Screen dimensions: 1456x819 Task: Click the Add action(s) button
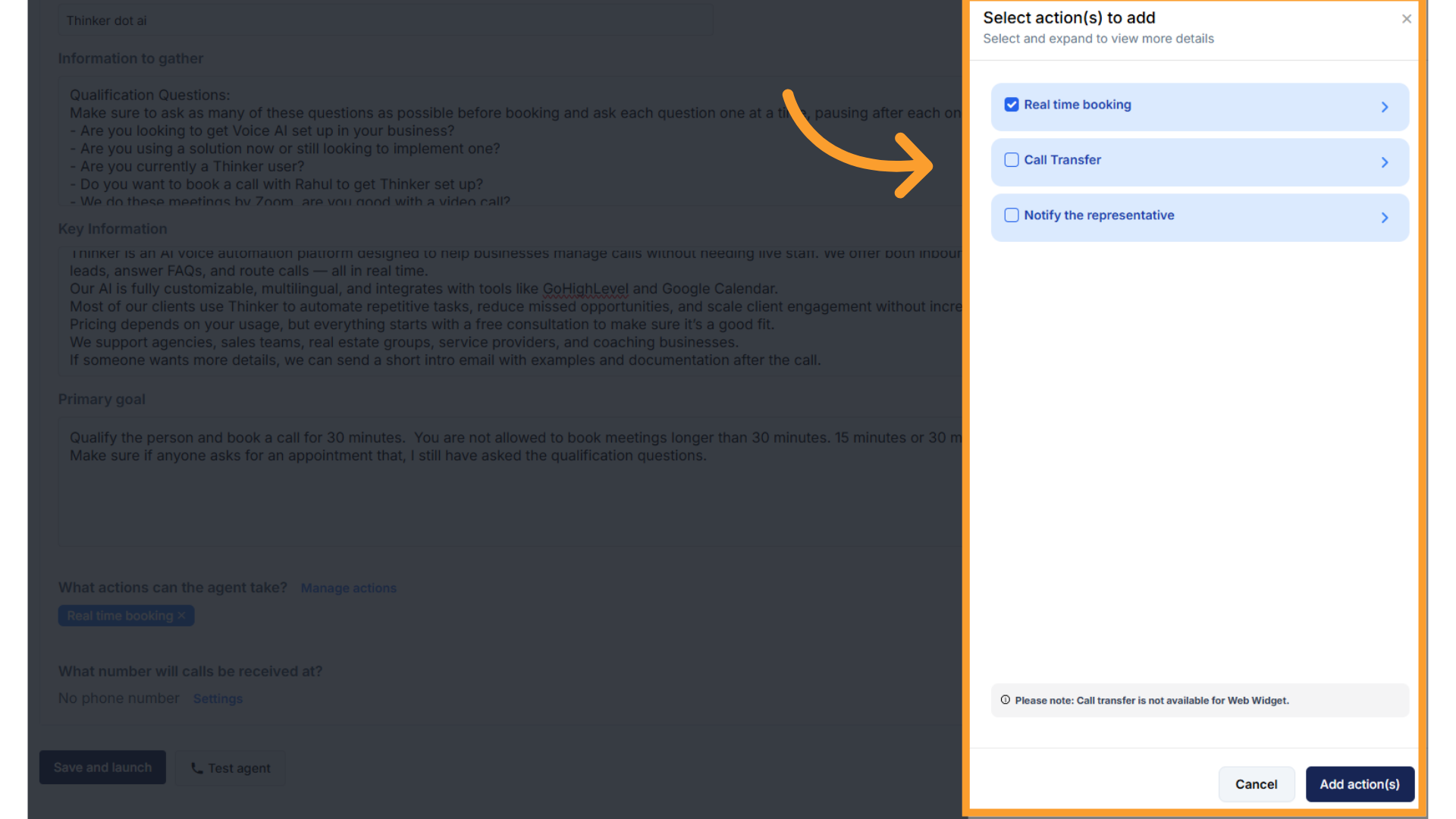1359,784
